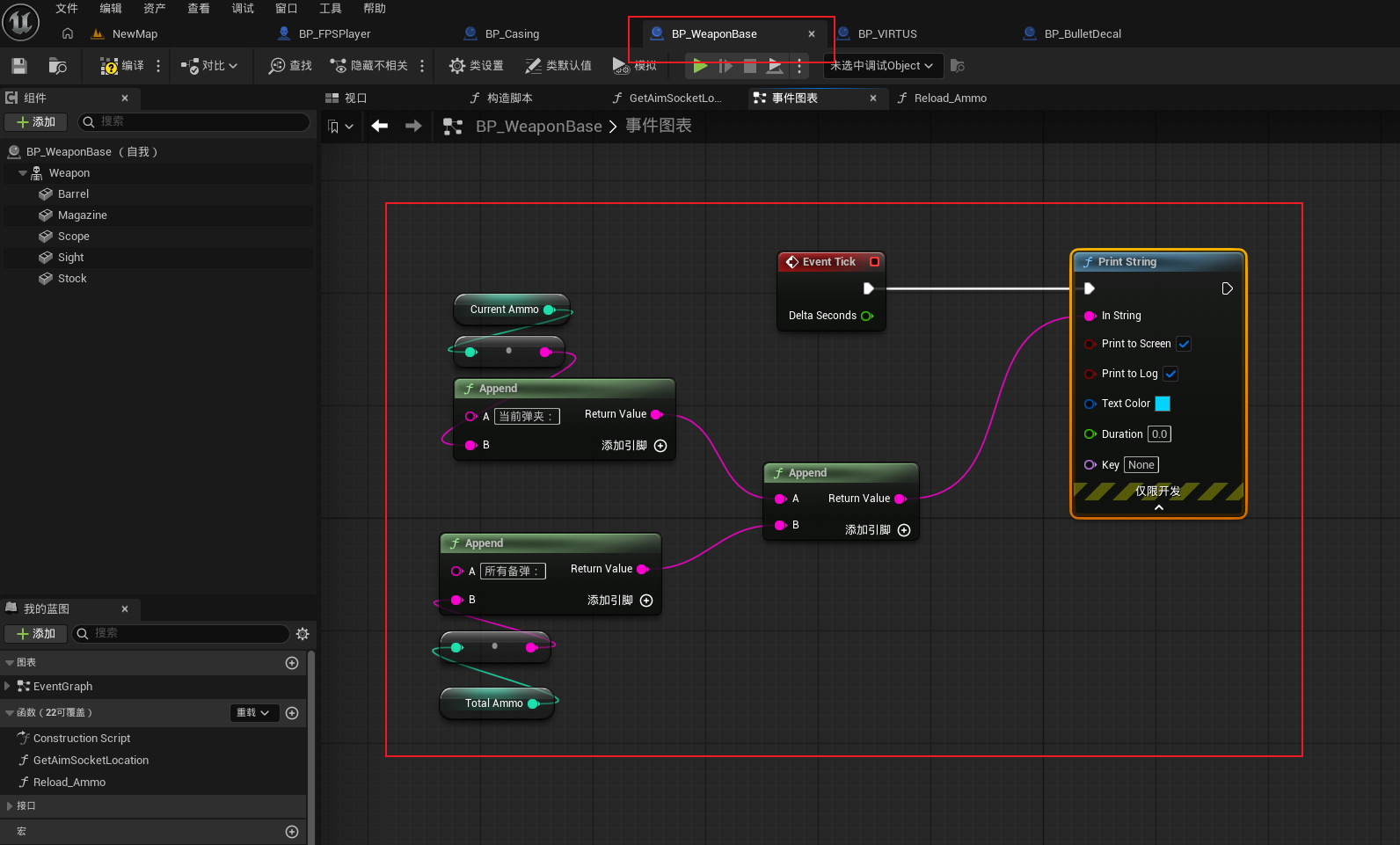The image size is (1400, 845).
Task: Click 添加 button in 组件 panel
Action: (x=36, y=122)
